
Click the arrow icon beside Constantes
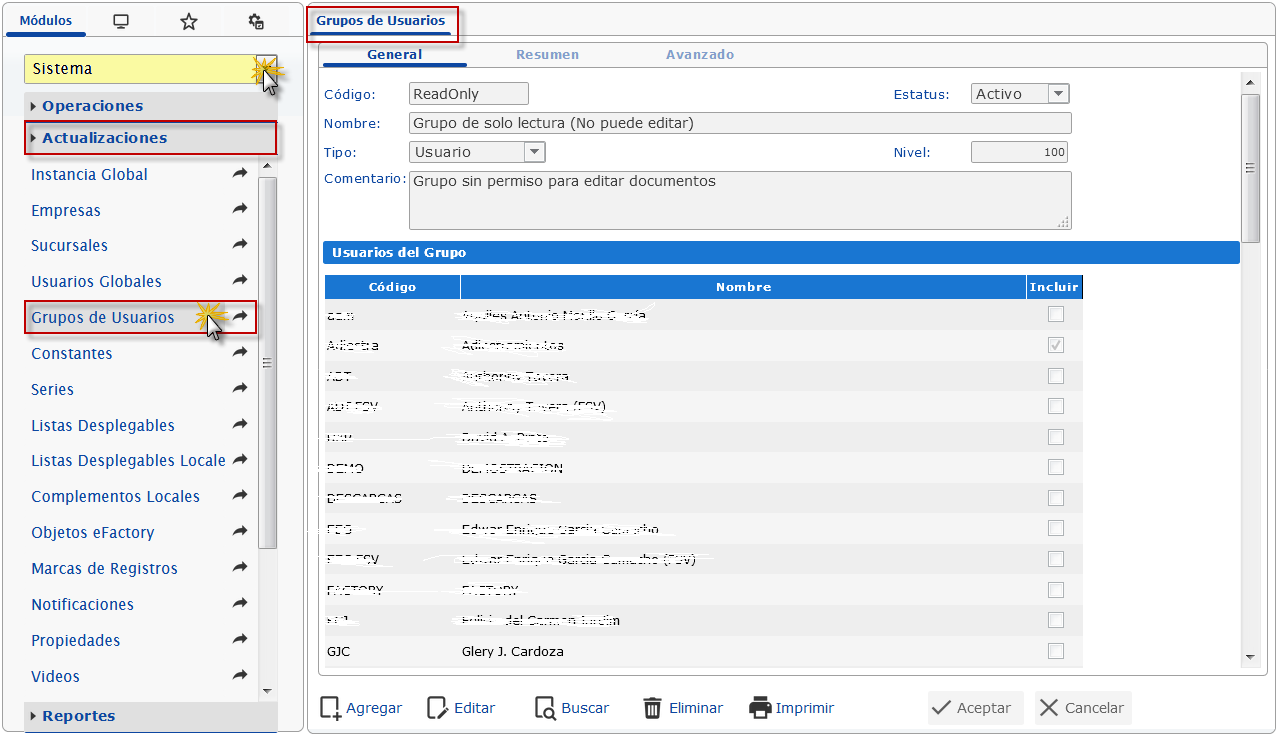click(240, 353)
